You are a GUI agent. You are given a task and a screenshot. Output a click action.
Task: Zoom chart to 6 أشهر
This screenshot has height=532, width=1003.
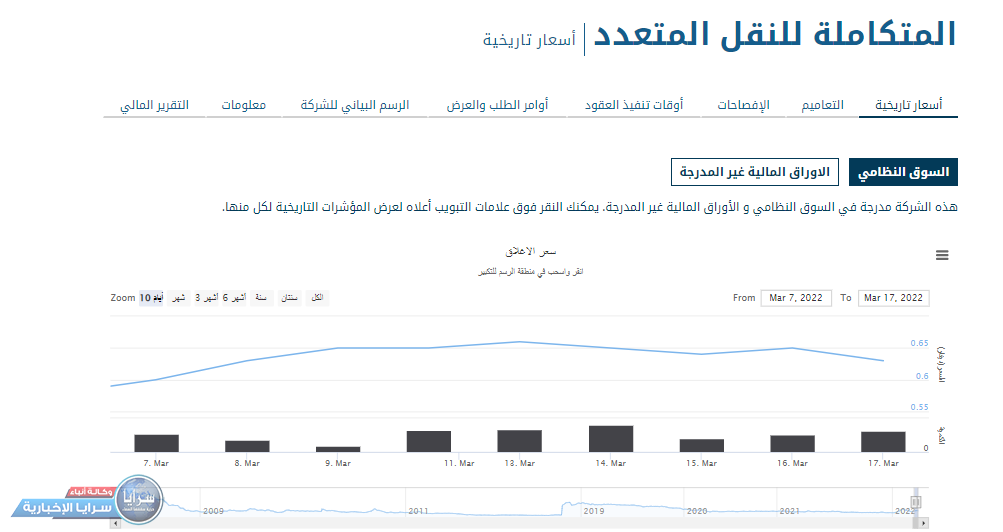point(235,298)
